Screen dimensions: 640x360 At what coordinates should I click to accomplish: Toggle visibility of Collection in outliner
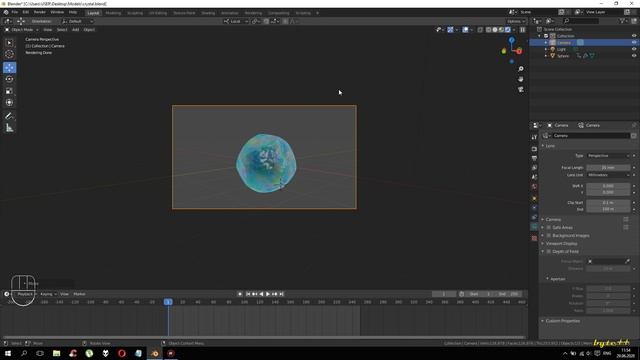[634, 36]
